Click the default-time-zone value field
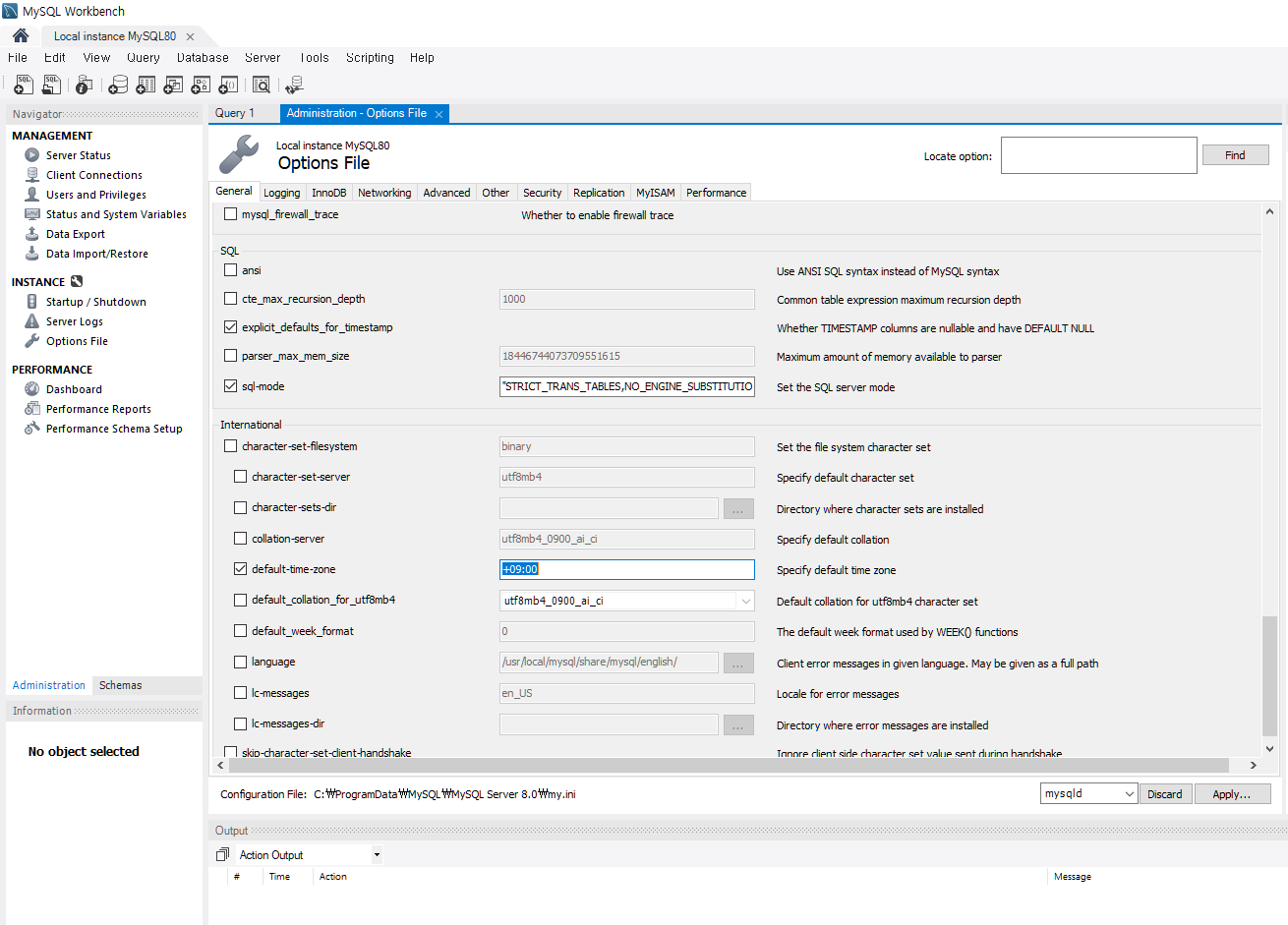1288x925 pixels. (x=627, y=569)
